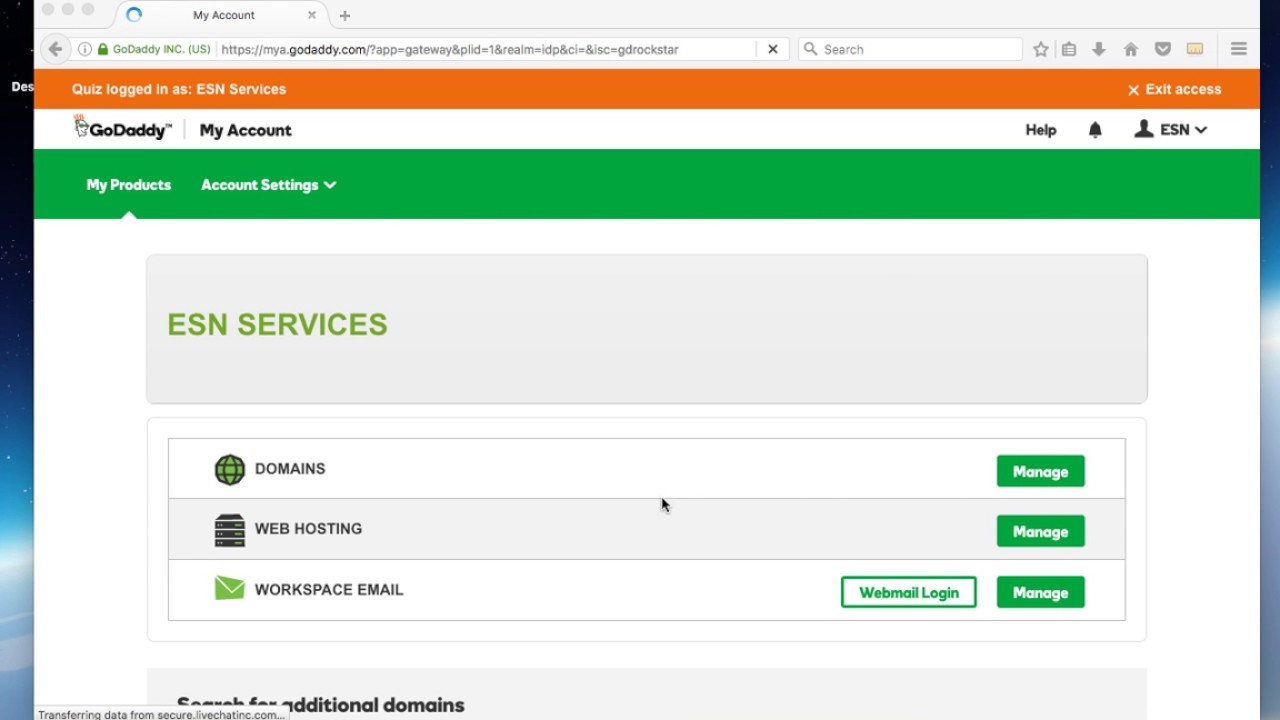Click the search magnifier icon
1280x720 pixels.
point(811,49)
